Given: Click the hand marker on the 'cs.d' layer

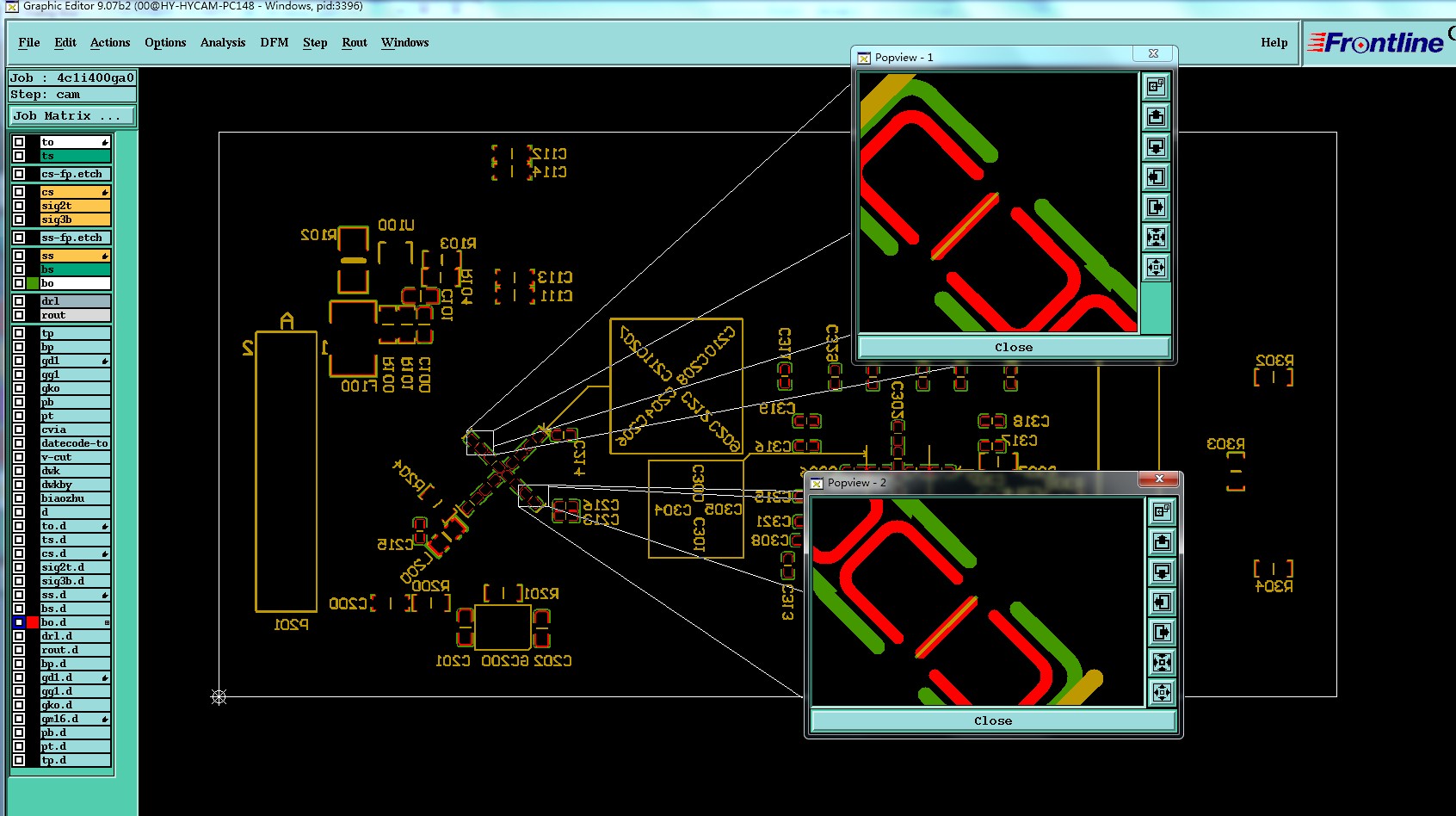Looking at the screenshot, I should pyautogui.click(x=105, y=553).
